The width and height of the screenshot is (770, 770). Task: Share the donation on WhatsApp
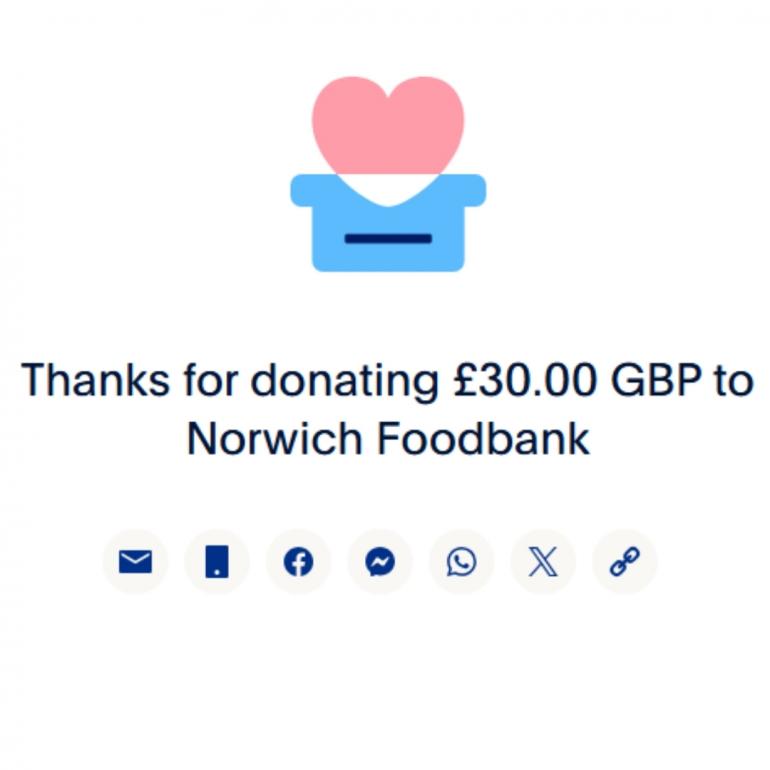click(x=461, y=561)
